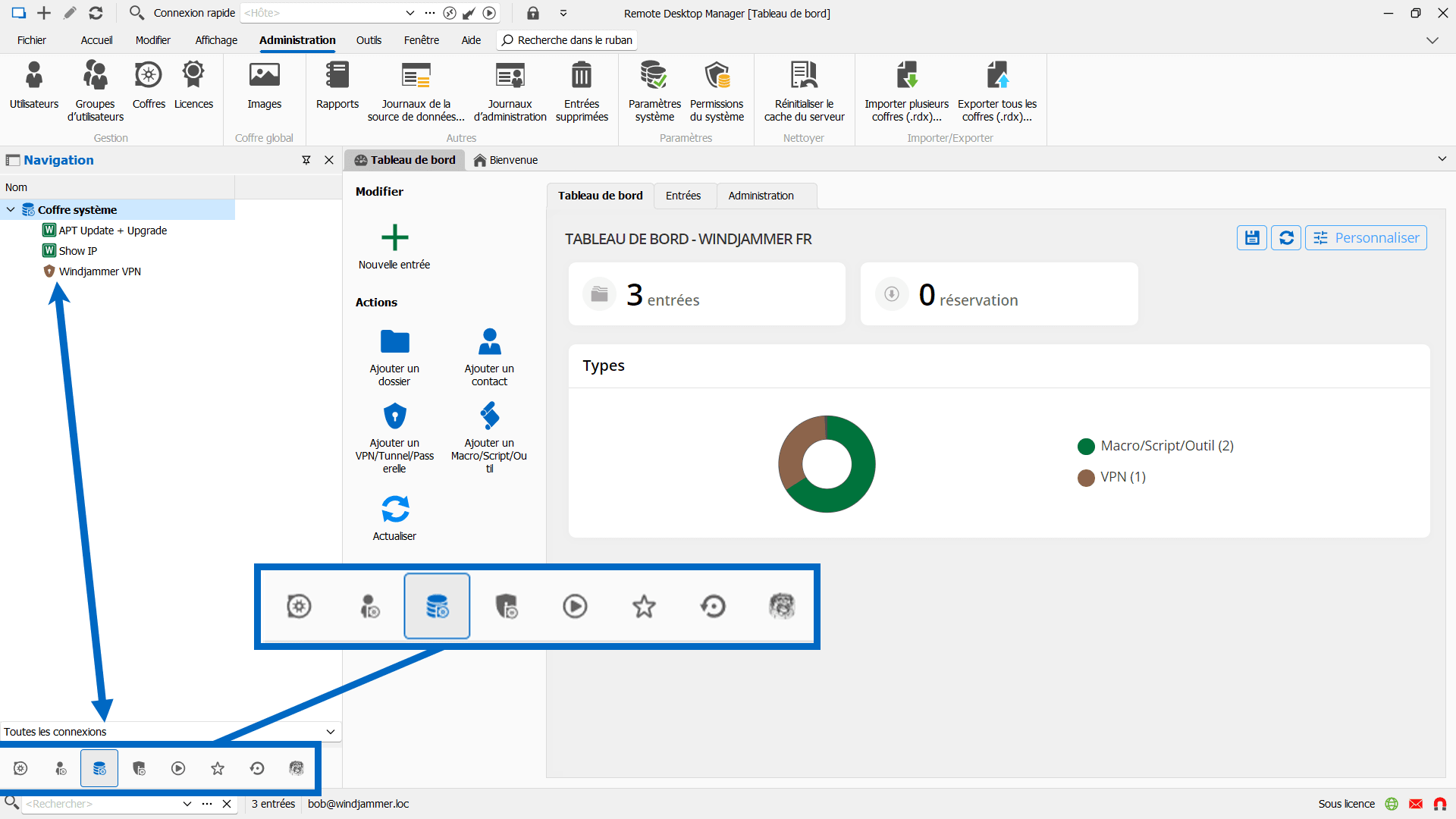This screenshot has width=1456, height=819.
Task: Switch to the Entrées tab
Action: coord(682,196)
